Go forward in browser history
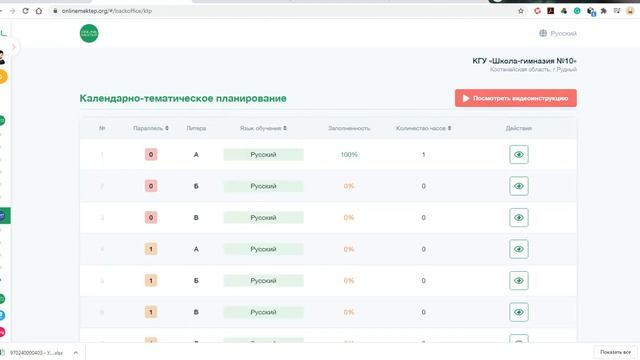 pos(12,11)
